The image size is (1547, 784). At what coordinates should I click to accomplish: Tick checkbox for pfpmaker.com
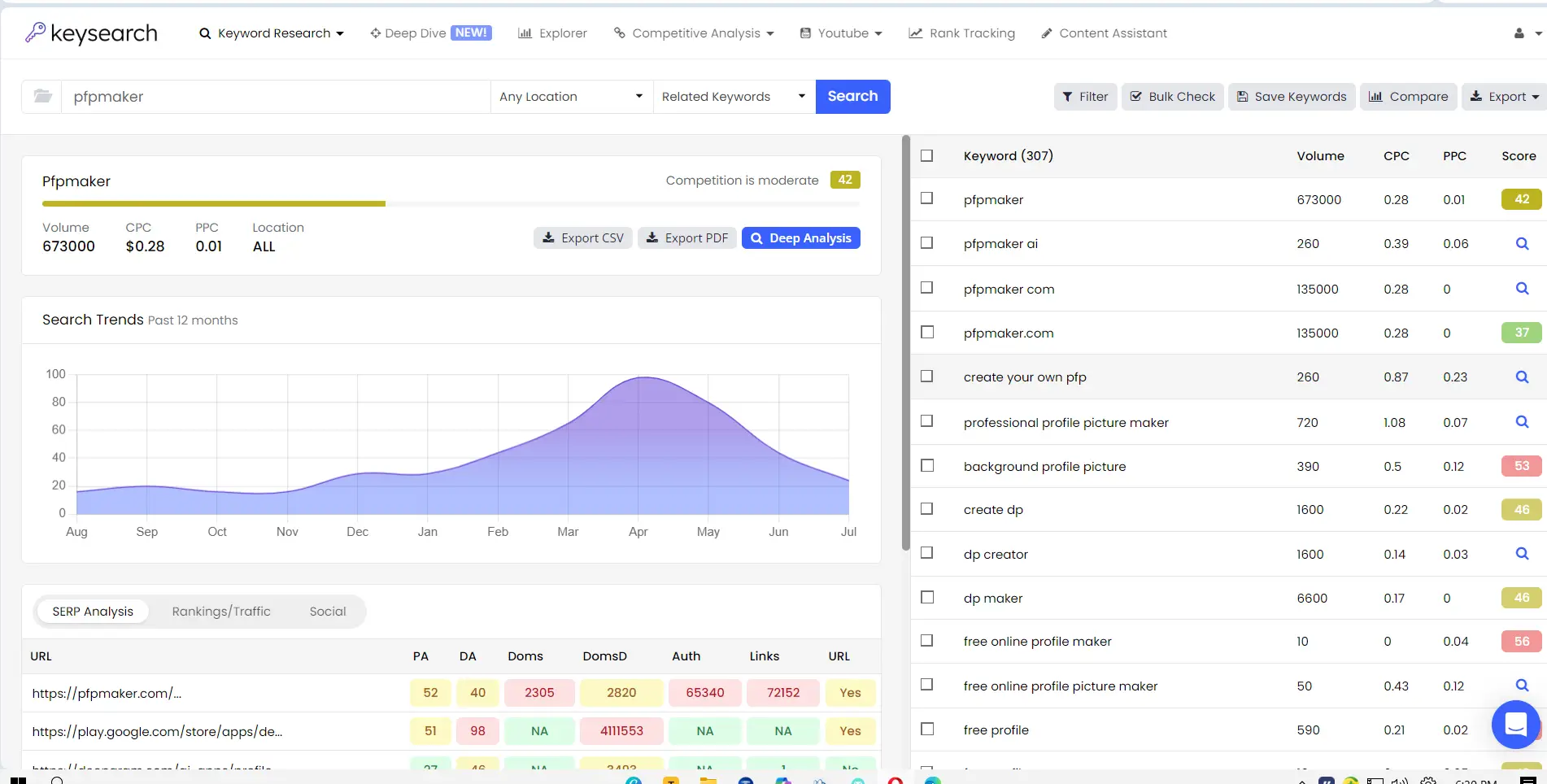click(x=926, y=332)
